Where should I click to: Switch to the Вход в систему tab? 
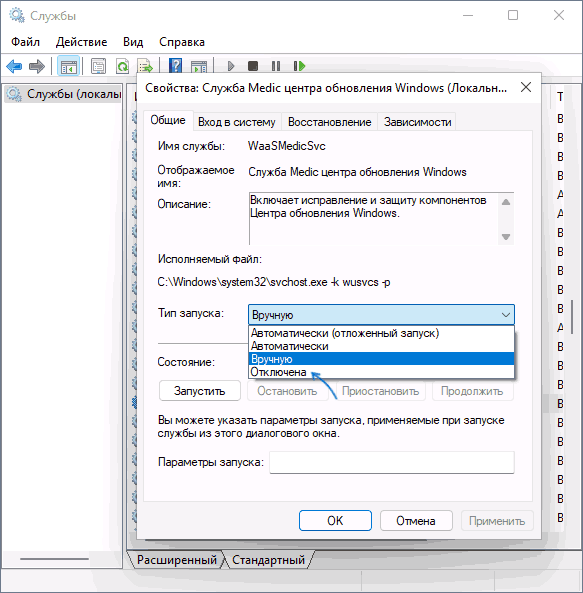237,122
